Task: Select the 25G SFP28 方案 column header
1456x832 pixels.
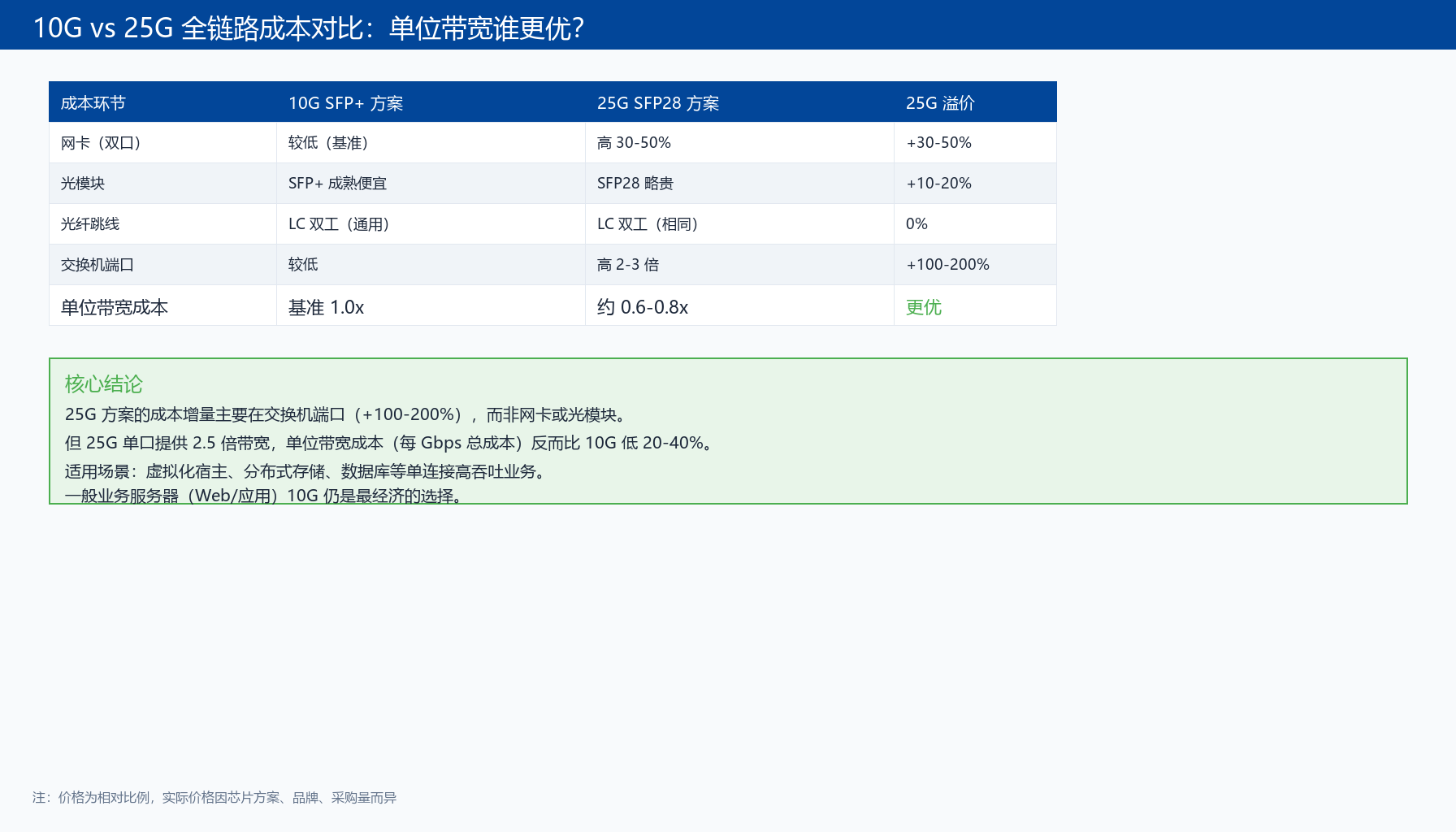Action: point(739,102)
